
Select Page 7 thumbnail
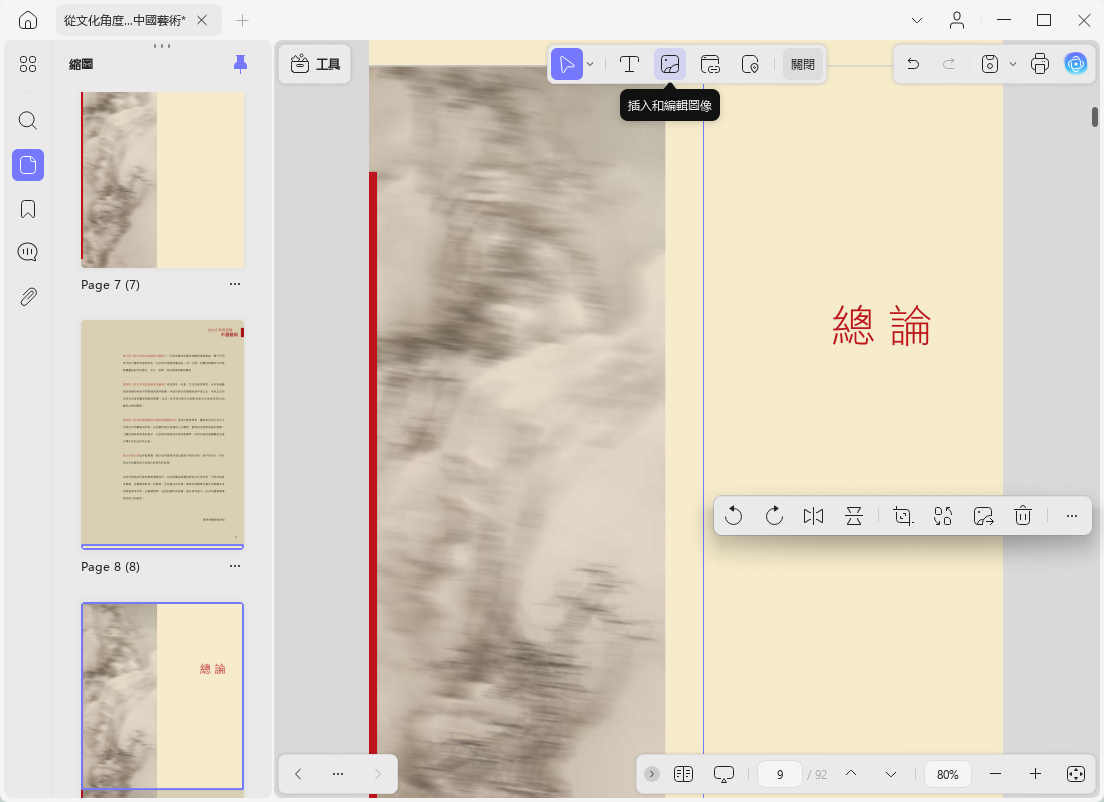[x=163, y=180]
